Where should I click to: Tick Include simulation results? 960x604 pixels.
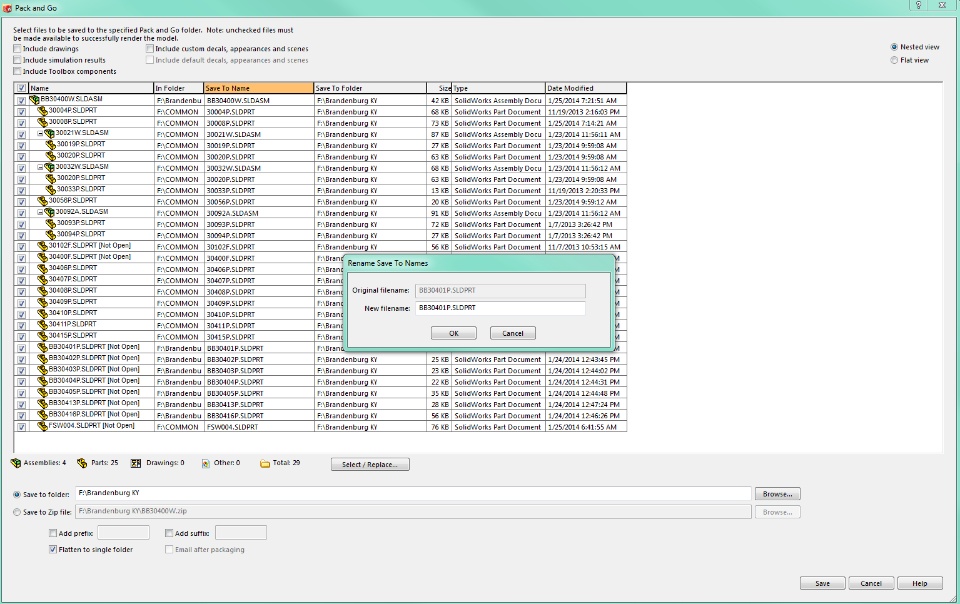[17, 60]
